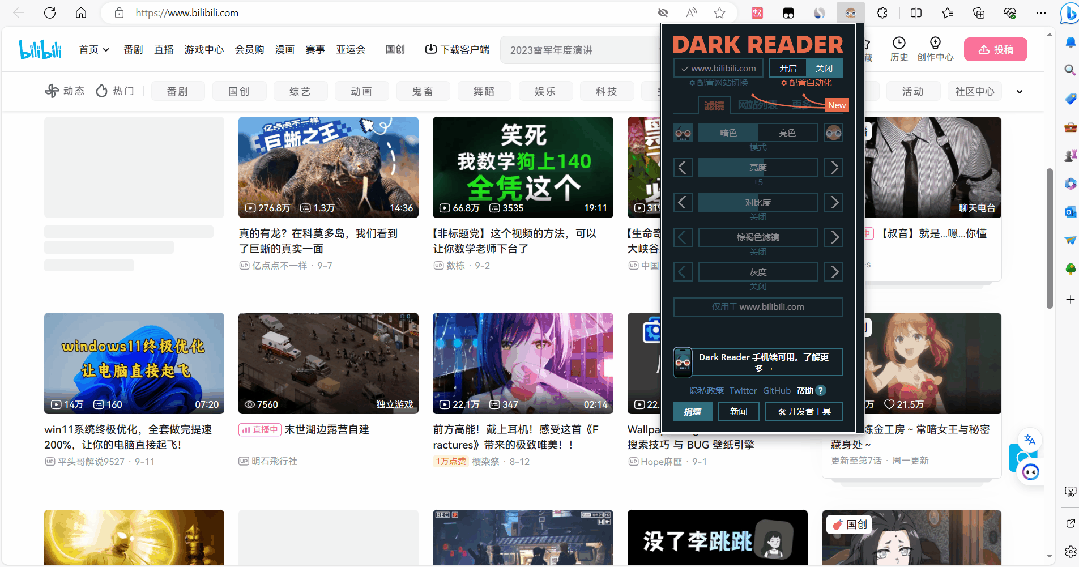Switch Dark Reader to 开启 (on)
Viewport: 1079px width, 567px height.
tap(788, 68)
